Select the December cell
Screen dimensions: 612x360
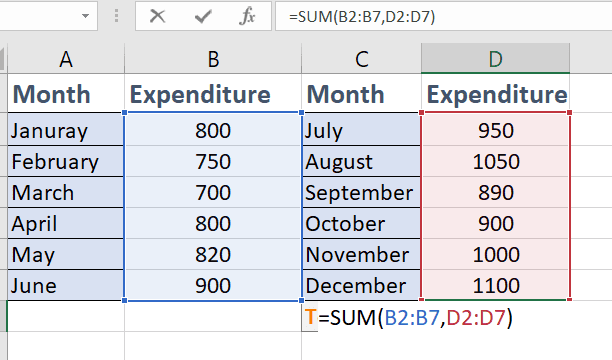click(362, 285)
